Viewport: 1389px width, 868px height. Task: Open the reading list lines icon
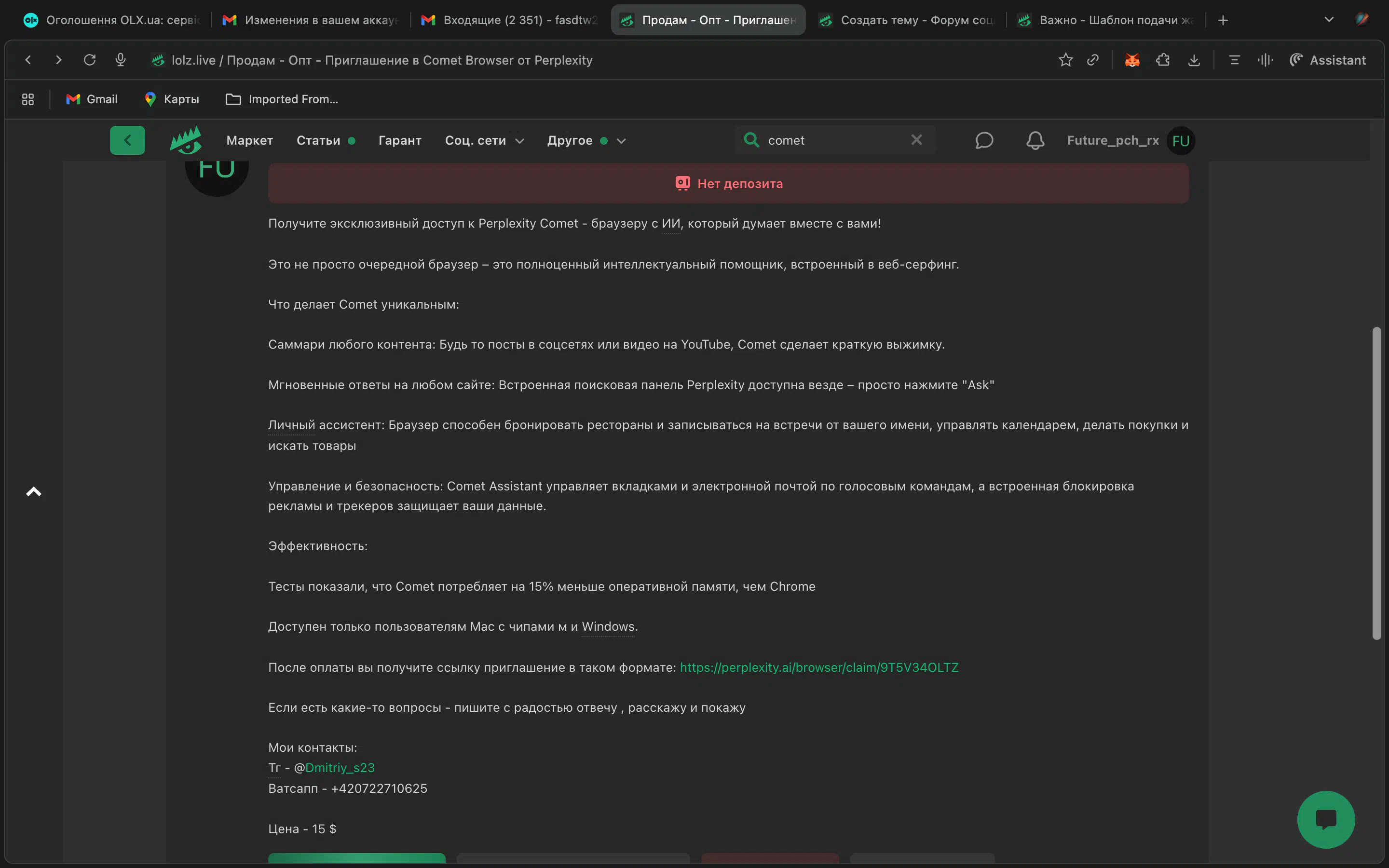[x=1234, y=60]
